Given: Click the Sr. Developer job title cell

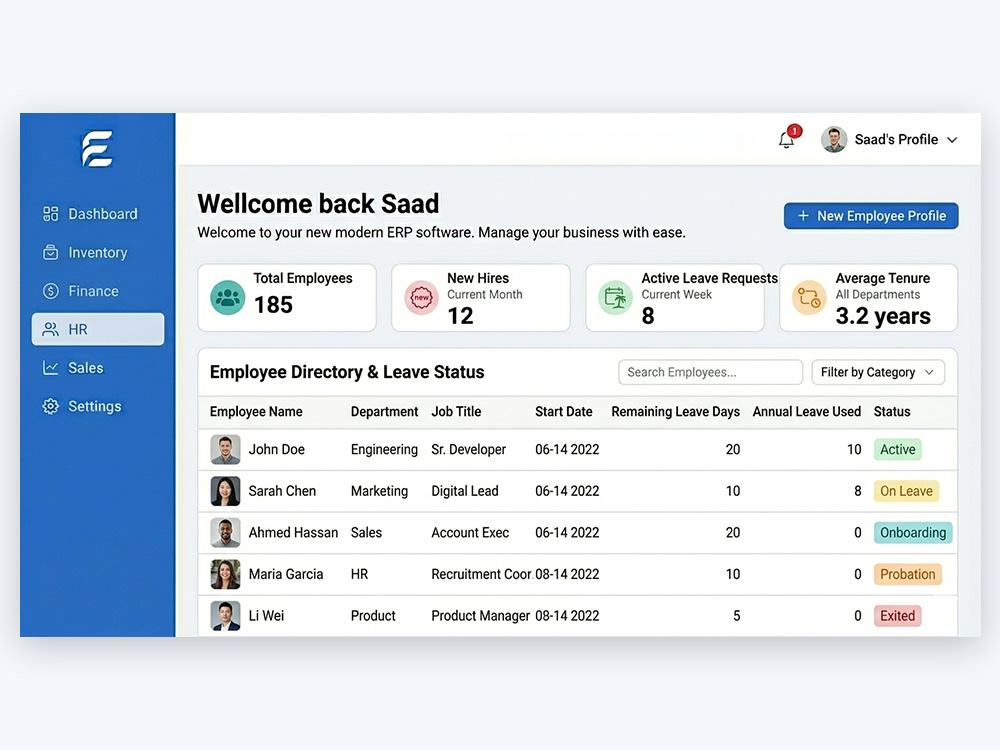Looking at the screenshot, I should point(469,450).
